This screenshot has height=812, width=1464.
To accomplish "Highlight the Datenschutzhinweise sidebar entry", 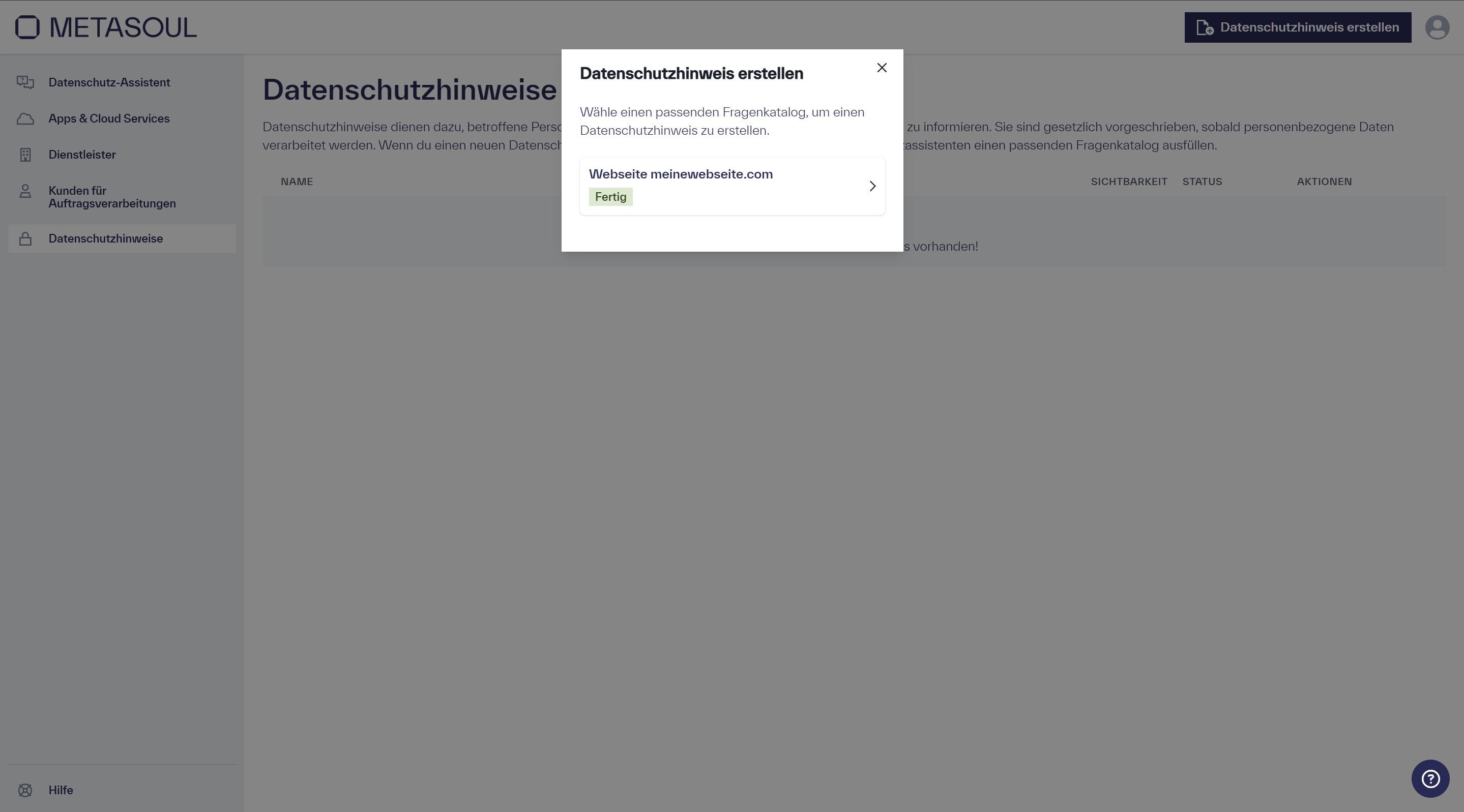I will click(106, 238).
